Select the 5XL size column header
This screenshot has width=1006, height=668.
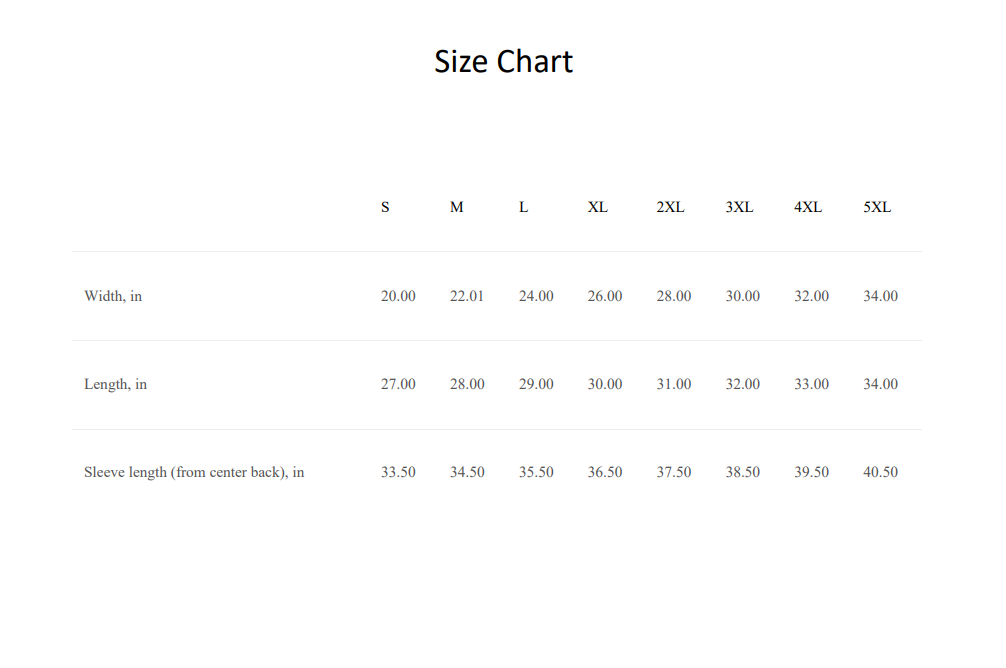pos(877,207)
